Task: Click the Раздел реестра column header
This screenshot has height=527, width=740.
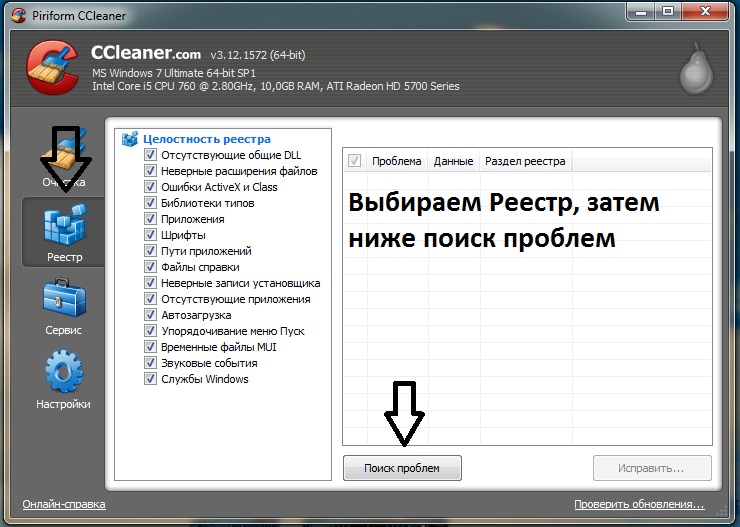Action: (x=525, y=161)
